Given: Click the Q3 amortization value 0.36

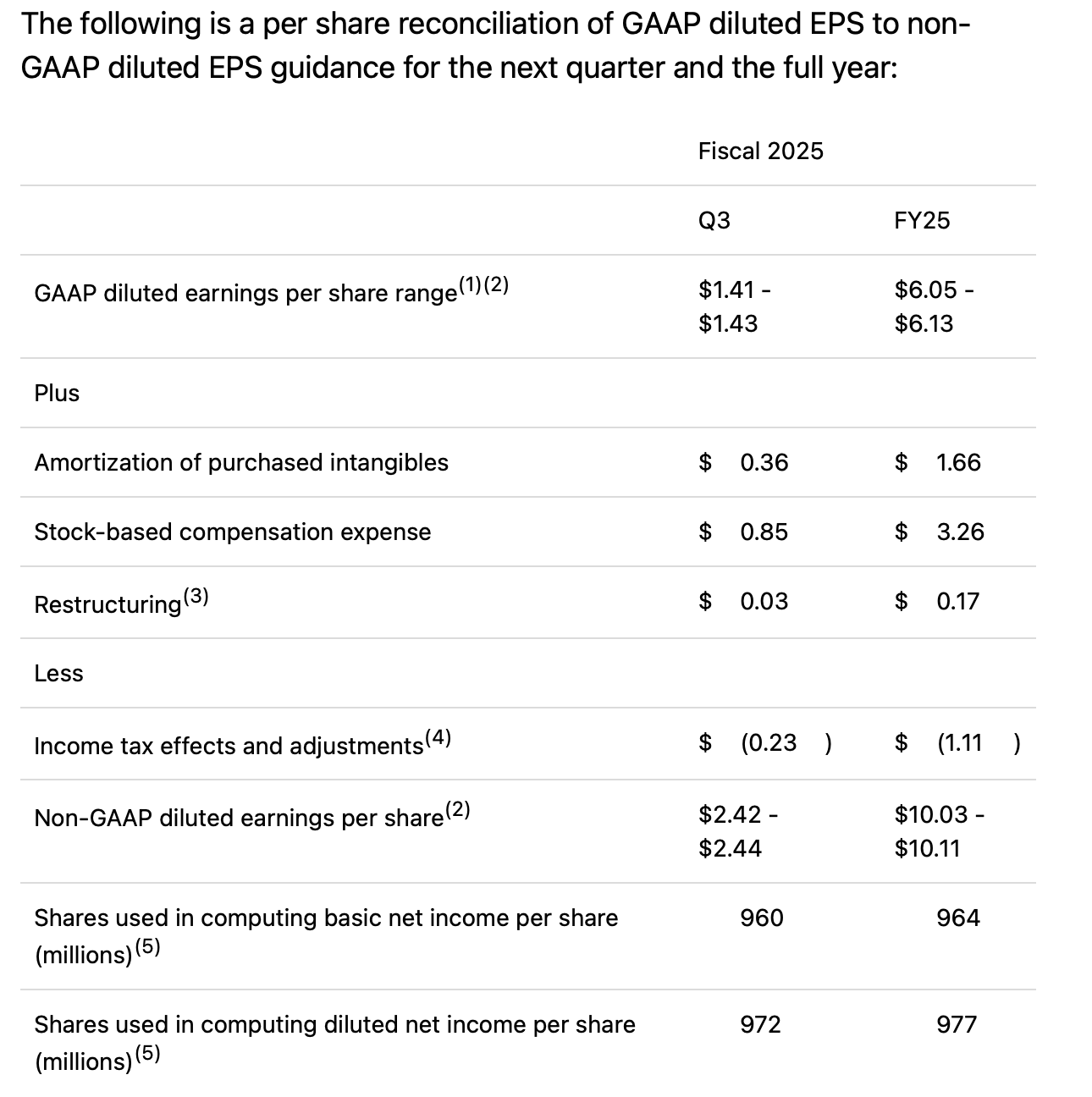Looking at the screenshot, I should click(764, 463).
